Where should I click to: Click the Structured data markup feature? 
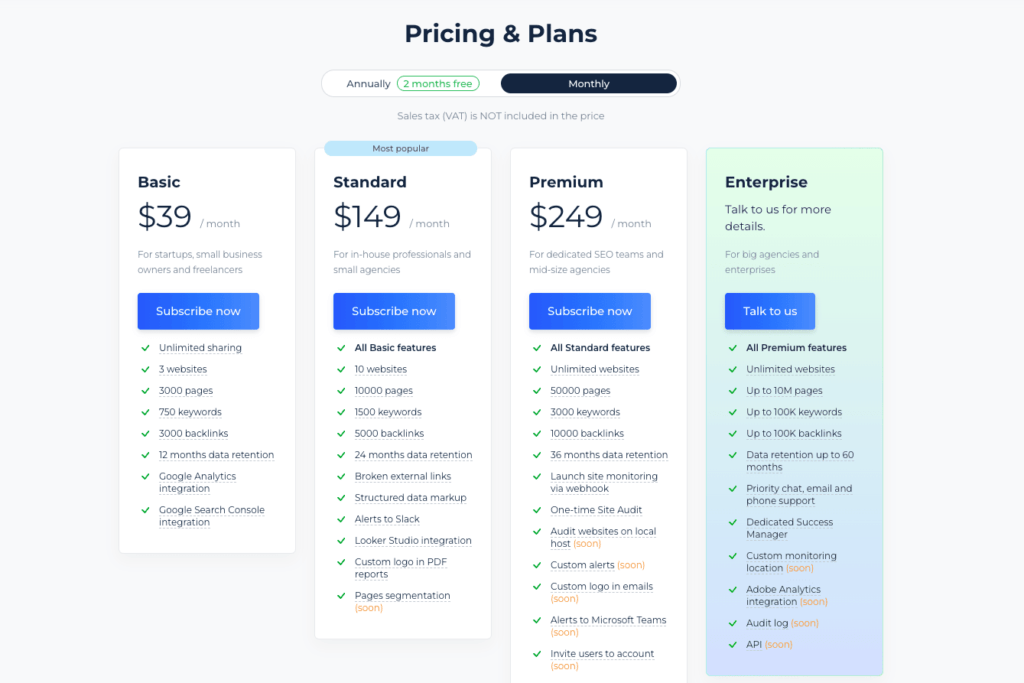coord(410,498)
